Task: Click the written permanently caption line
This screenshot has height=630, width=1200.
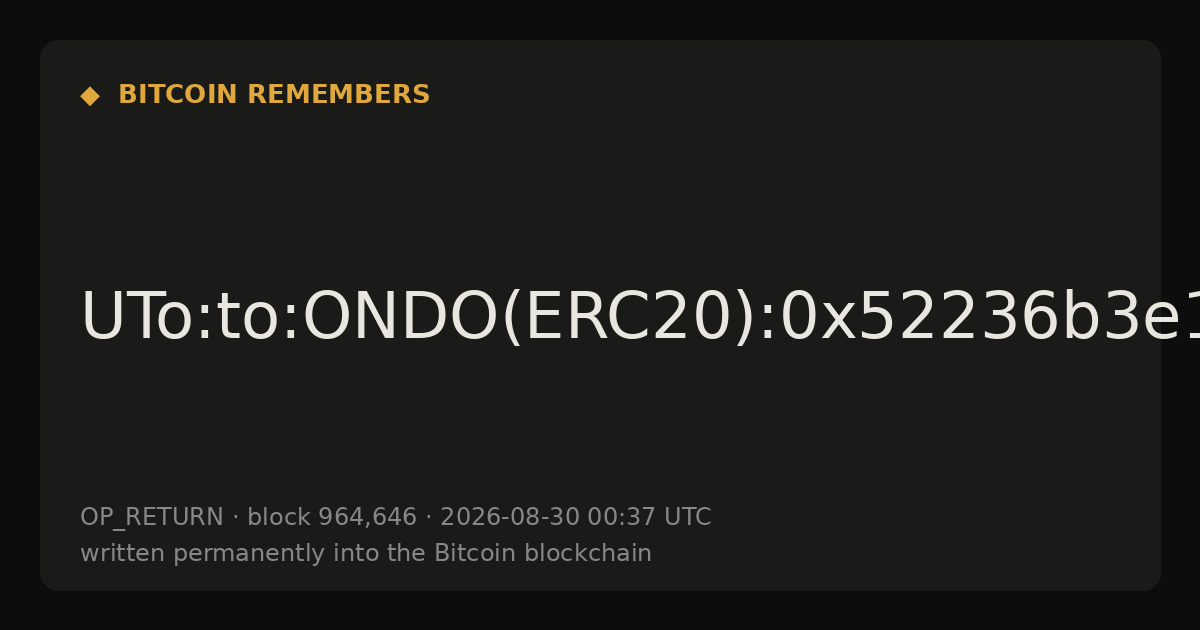Action: coord(366,554)
